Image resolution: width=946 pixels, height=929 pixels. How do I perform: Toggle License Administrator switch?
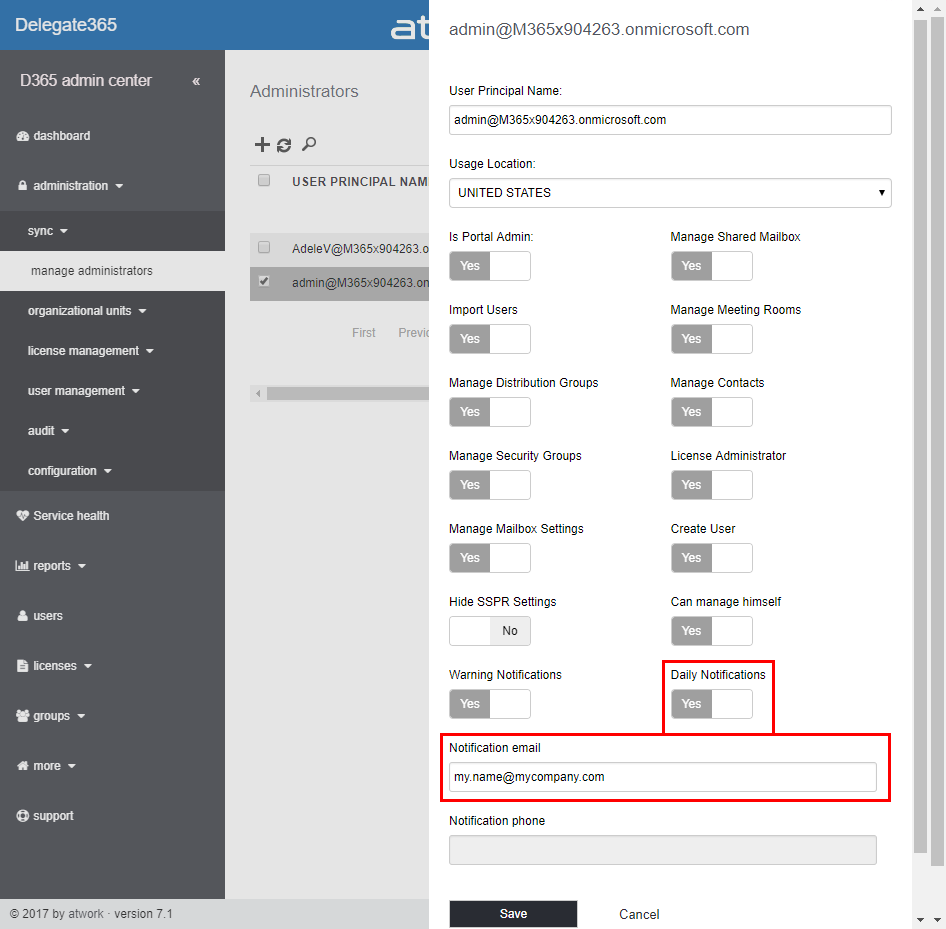pyautogui.click(x=711, y=485)
